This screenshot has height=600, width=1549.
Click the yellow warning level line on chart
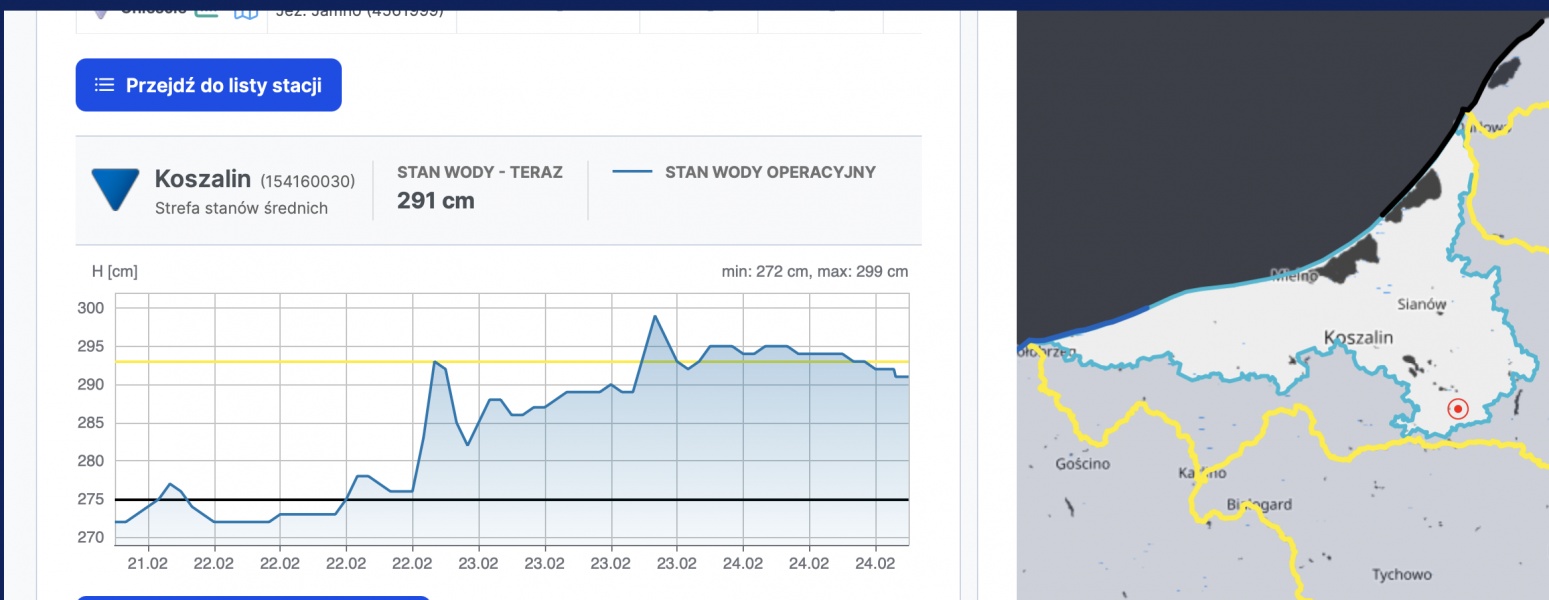pos(300,362)
